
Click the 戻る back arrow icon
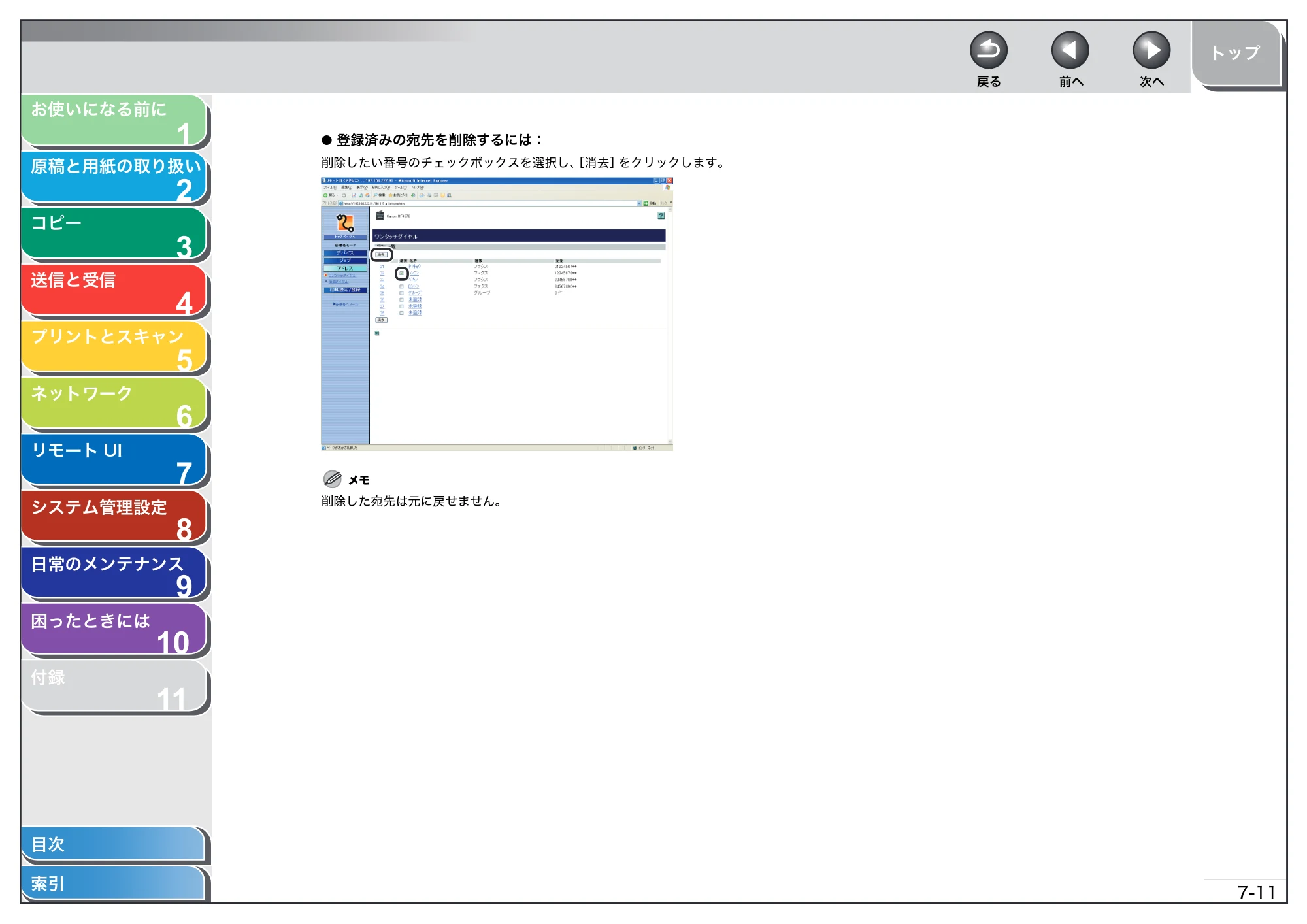point(988,50)
